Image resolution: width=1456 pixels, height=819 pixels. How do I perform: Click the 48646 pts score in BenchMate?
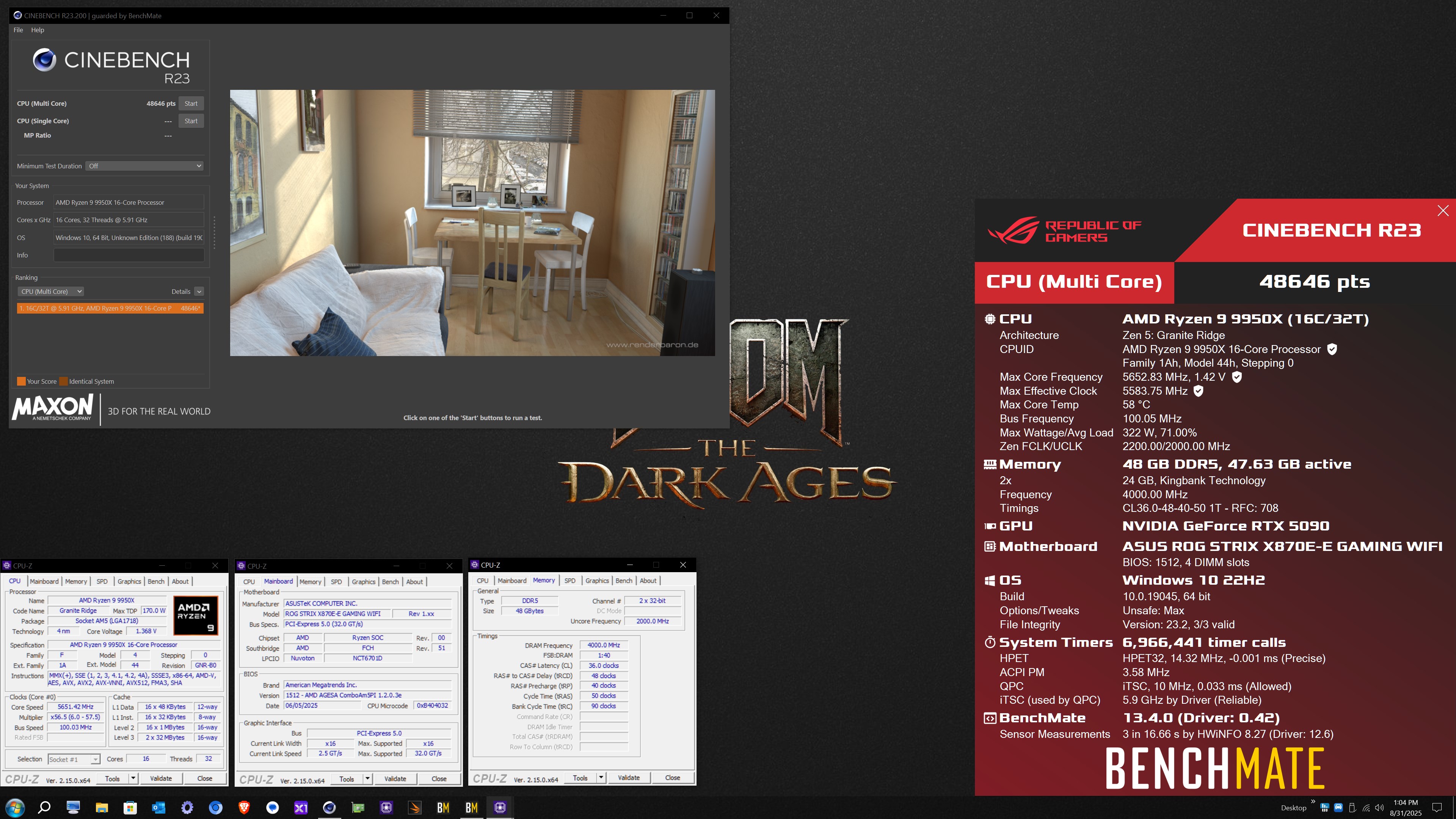tap(1315, 281)
